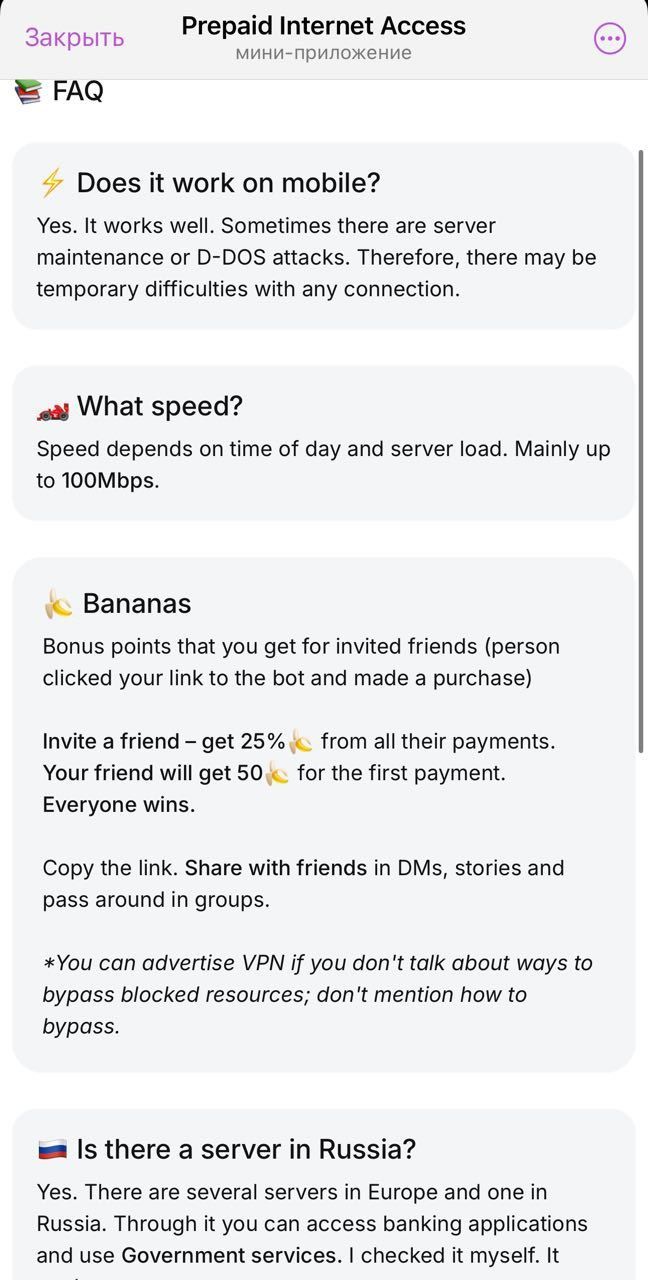Viewport: 648px width, 1280px height.
Task: Click the books emoji next to FAQ
Action: tap(28, 90)
